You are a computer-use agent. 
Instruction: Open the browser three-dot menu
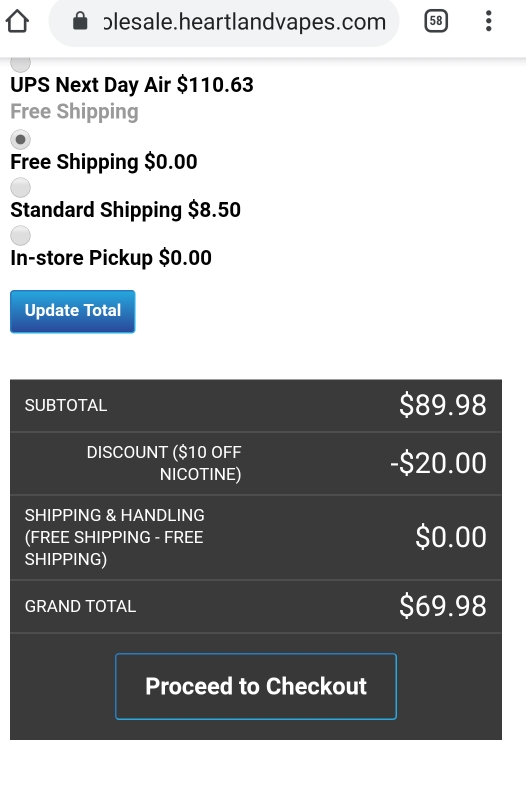(488, 21)
